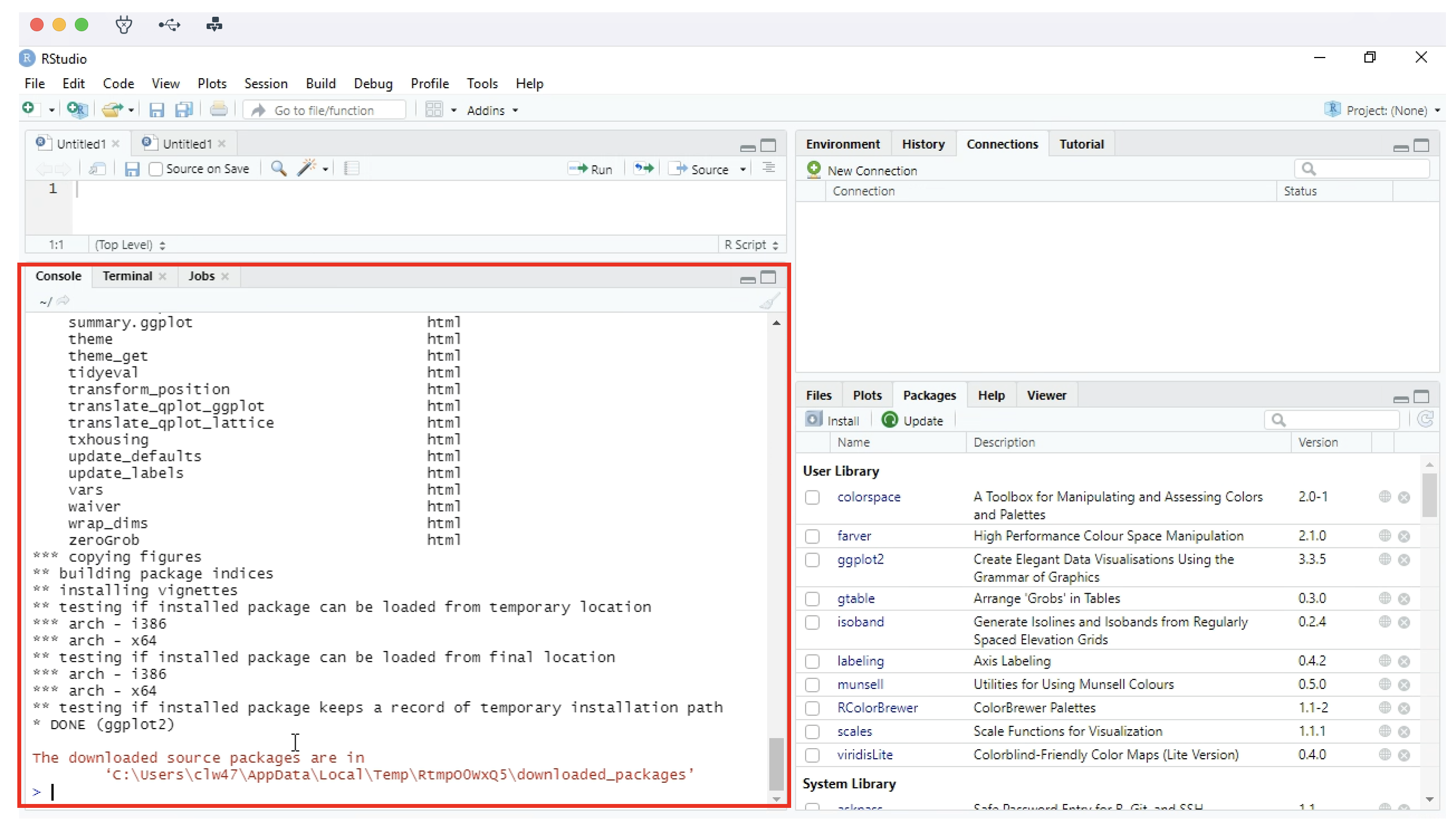Check the colorspace package checkbox

811,497
